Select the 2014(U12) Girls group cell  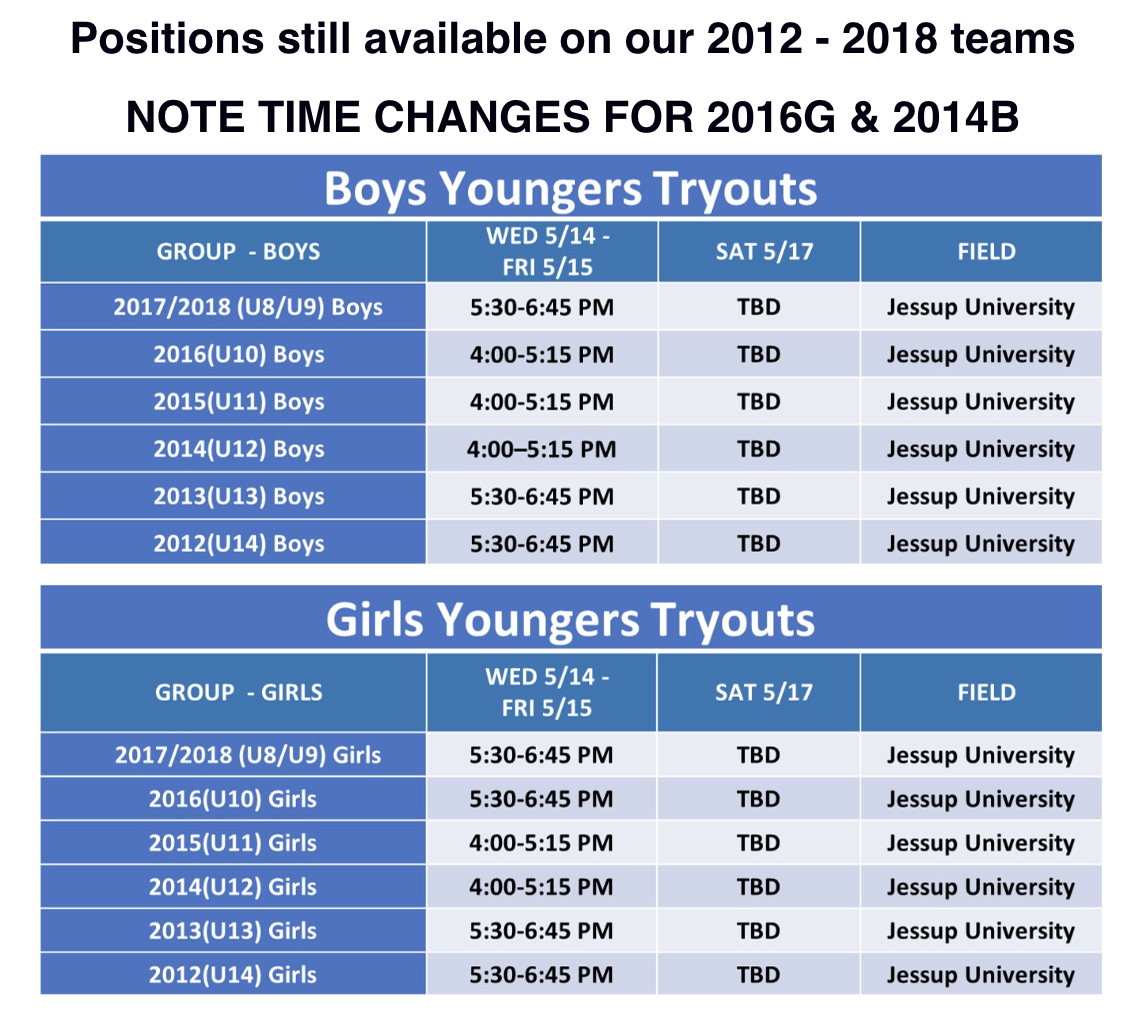tap(233, 886)
